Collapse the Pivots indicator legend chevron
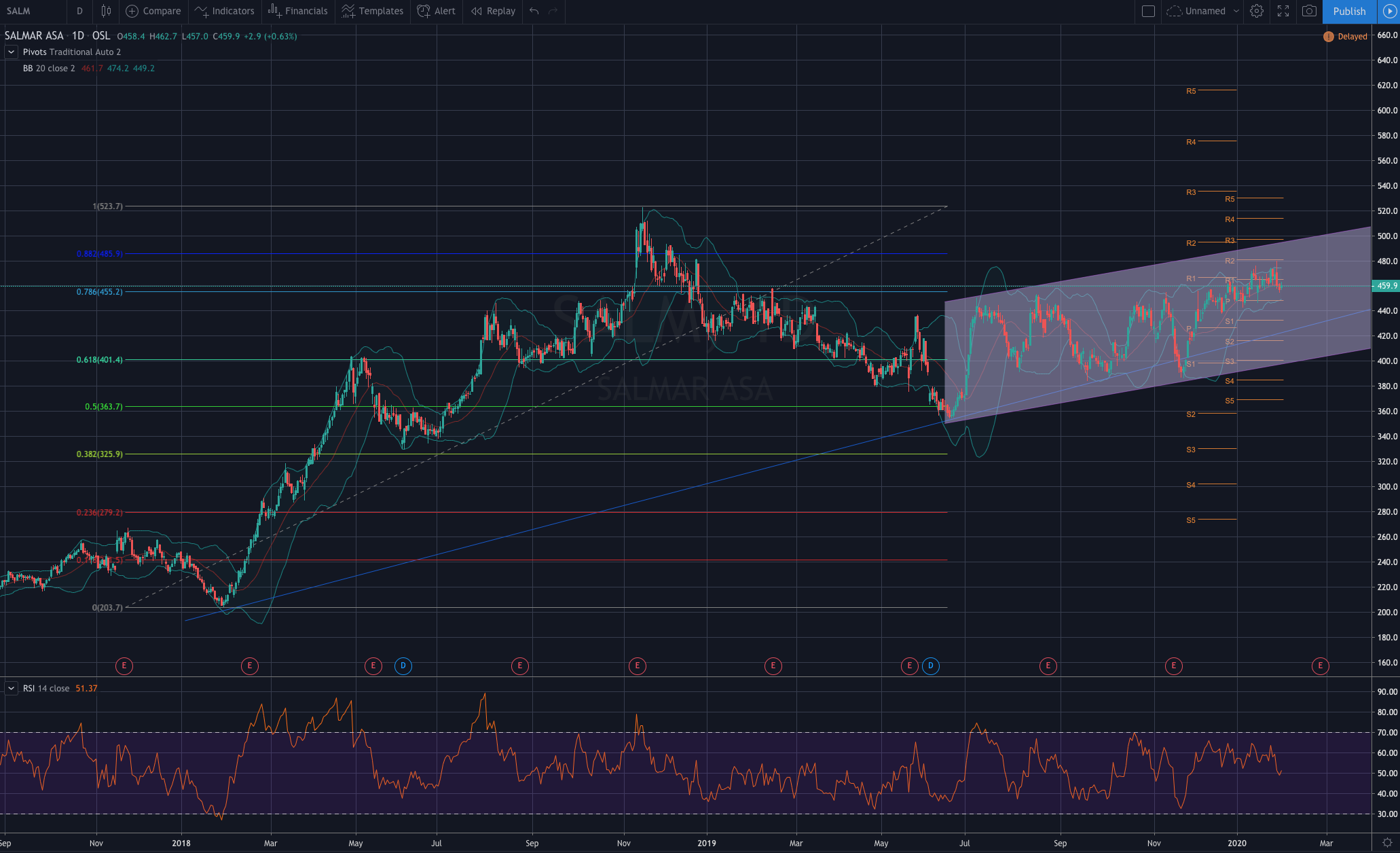 pyautogui.click(x=11, y=52)
